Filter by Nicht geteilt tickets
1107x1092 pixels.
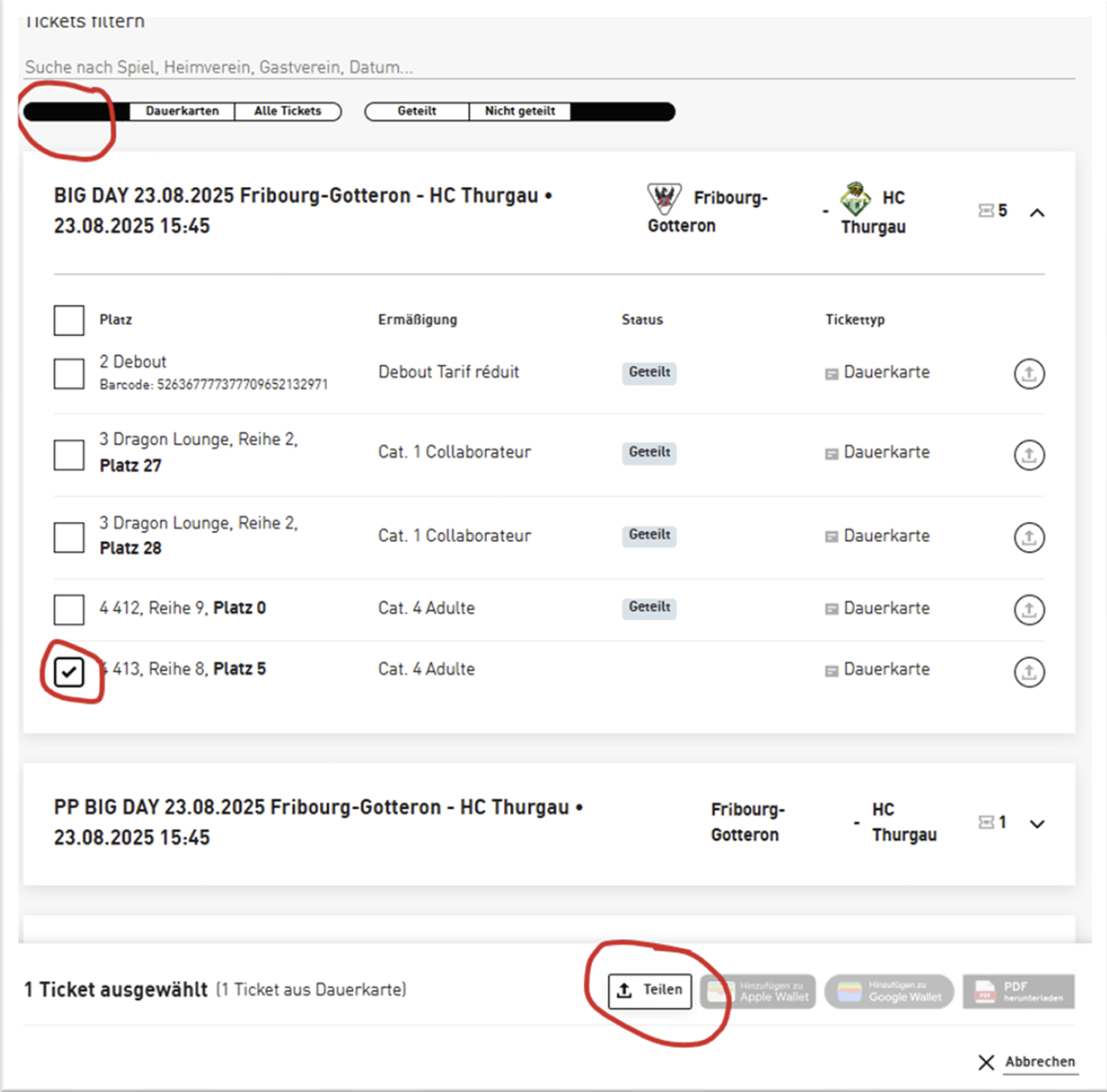click(520, 111)
